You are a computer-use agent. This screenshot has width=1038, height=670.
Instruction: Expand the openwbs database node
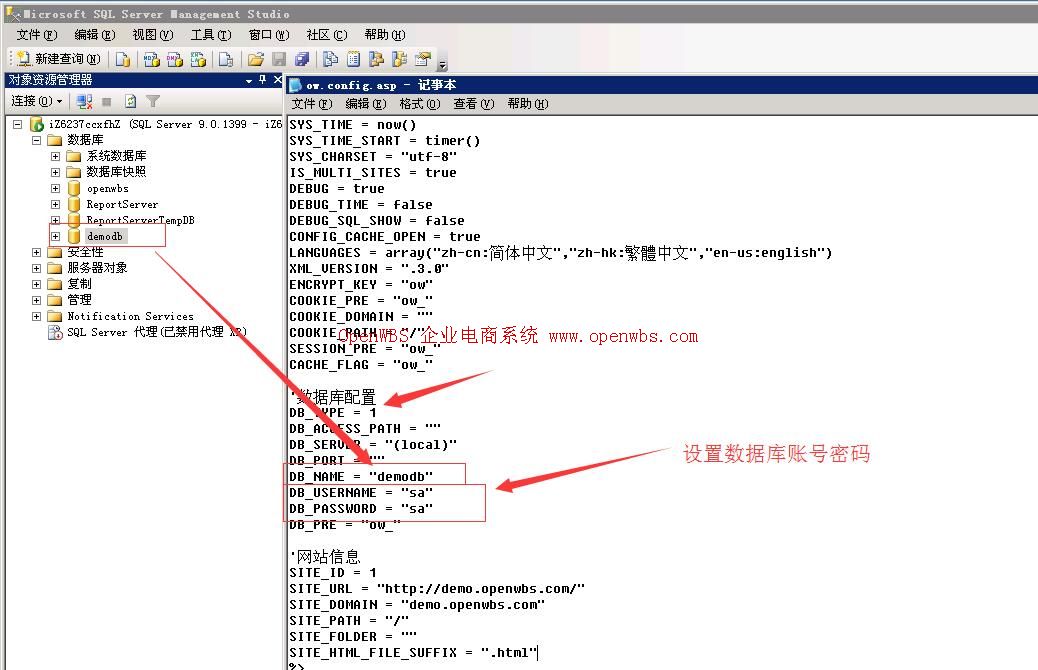tap(56, 188)
